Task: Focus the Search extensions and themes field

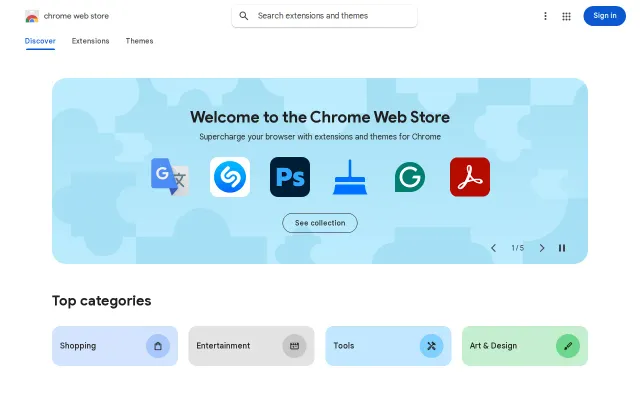Action: tap(324, 16)
